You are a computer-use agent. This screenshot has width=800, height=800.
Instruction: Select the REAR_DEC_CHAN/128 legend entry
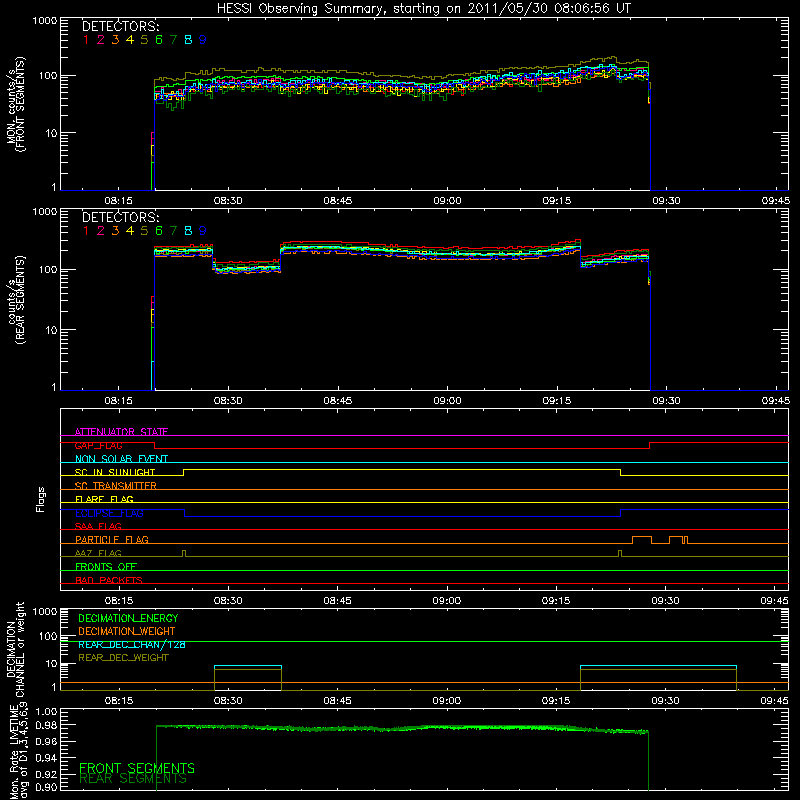coord(132,645)
